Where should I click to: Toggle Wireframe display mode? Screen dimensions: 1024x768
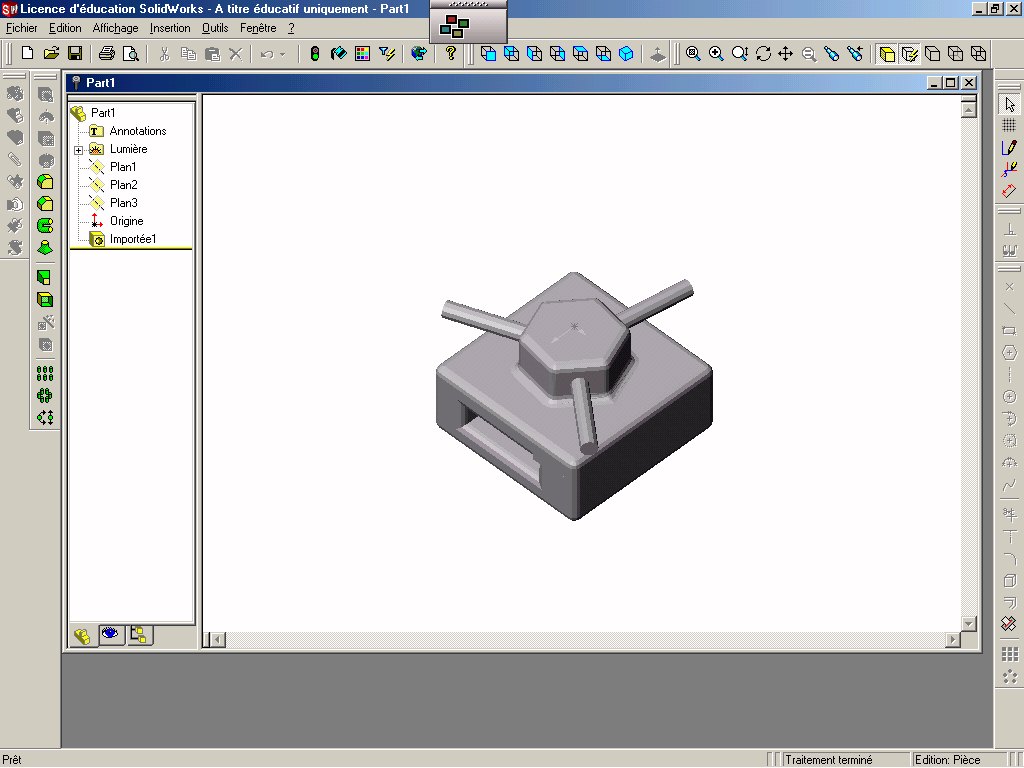[979, 54]
